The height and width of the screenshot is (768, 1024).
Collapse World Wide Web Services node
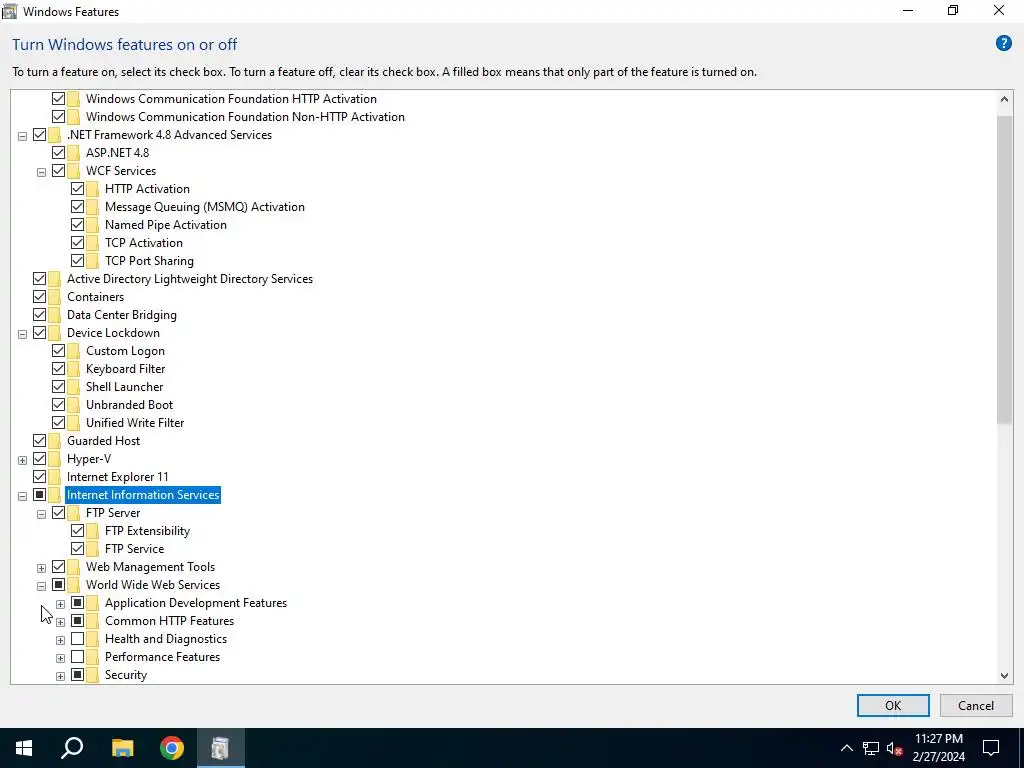coord(41,586)
